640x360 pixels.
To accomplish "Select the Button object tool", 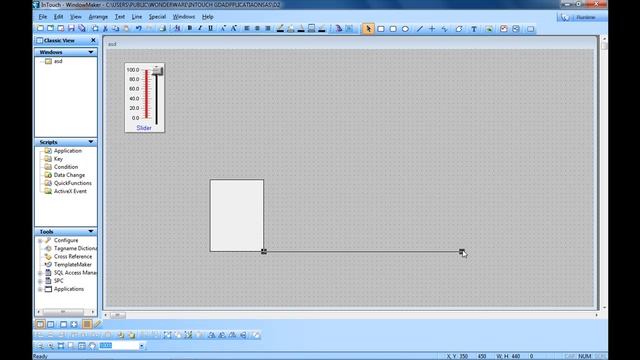I will [x=530, y=29].
